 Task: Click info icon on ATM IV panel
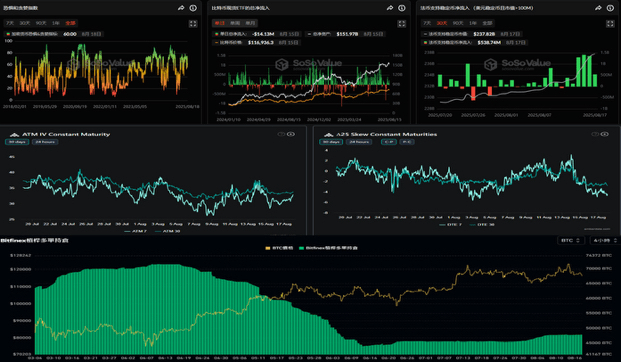pyautogui.click(x=291, y=134)
